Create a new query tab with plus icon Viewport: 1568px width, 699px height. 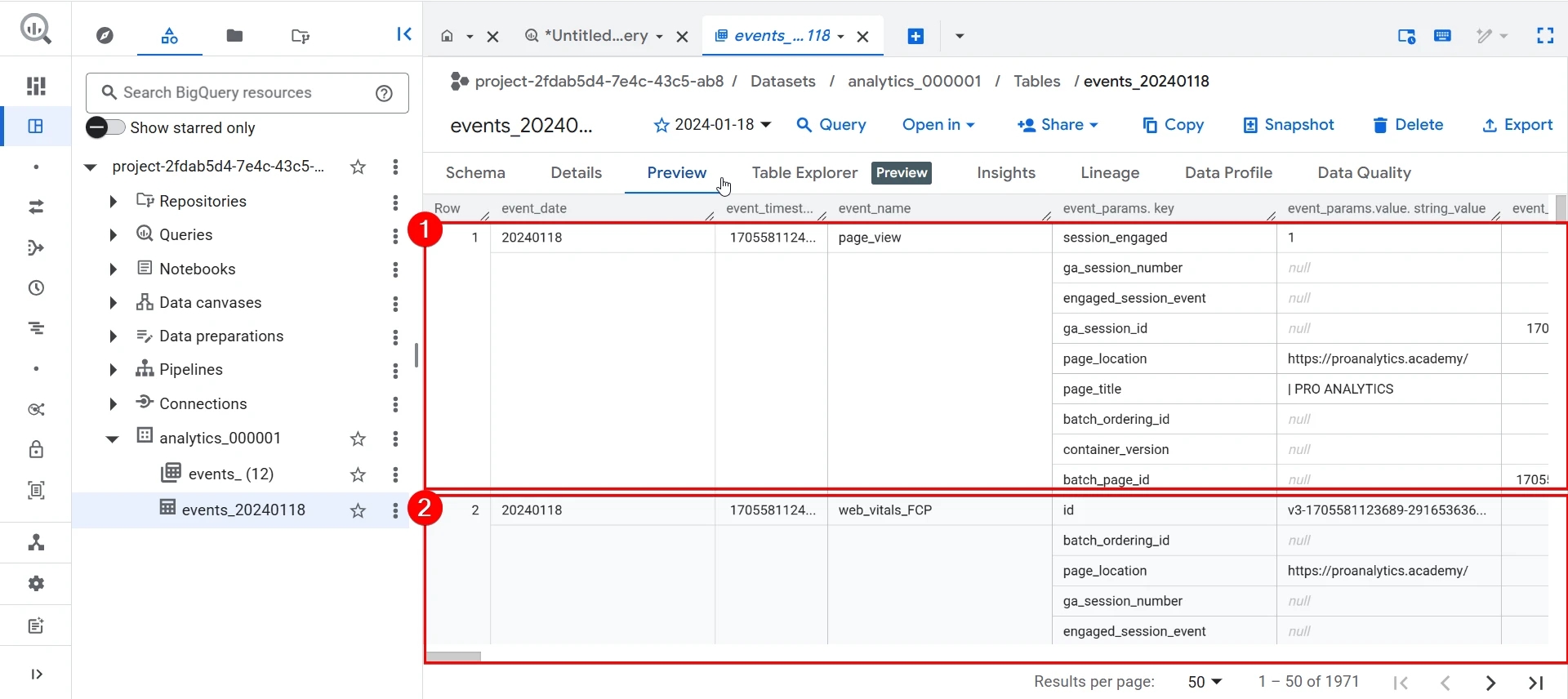(x=915, y=36)
